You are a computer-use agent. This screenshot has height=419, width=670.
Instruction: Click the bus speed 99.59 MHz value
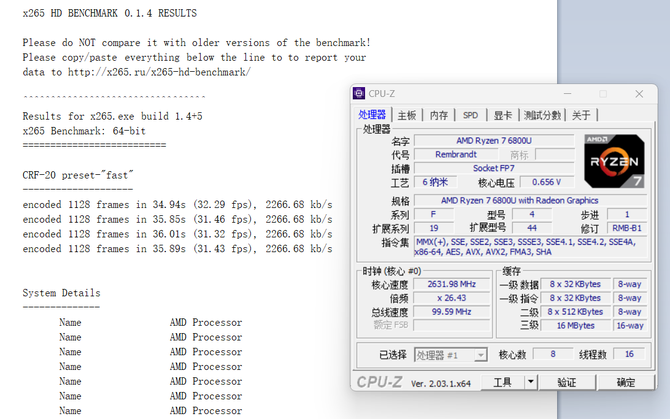click(452, 312)
